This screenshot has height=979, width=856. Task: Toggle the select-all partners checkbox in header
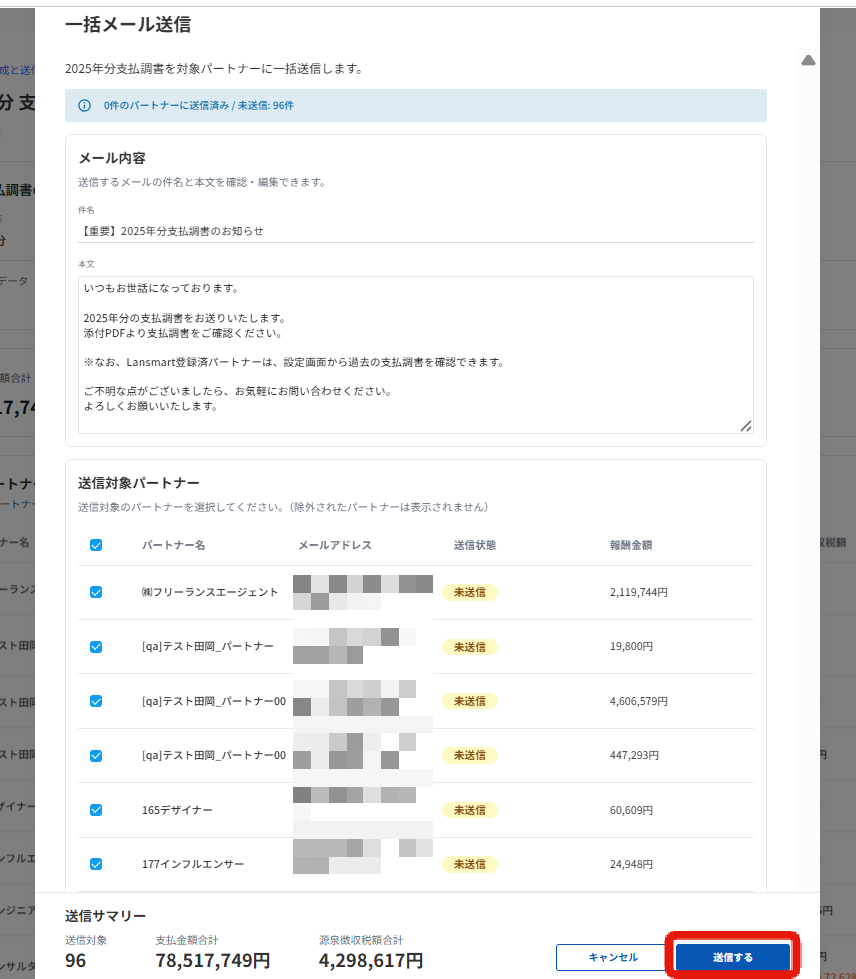point(96,545)
